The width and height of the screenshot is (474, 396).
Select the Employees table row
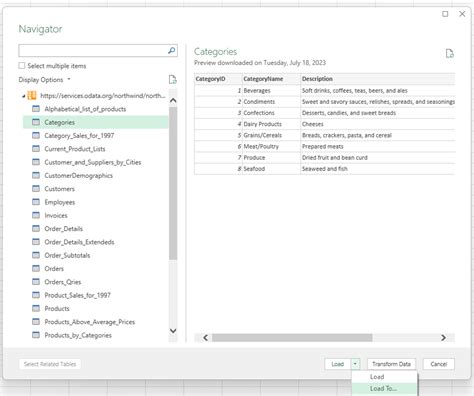pyautogui.click(x=96, y=202)
